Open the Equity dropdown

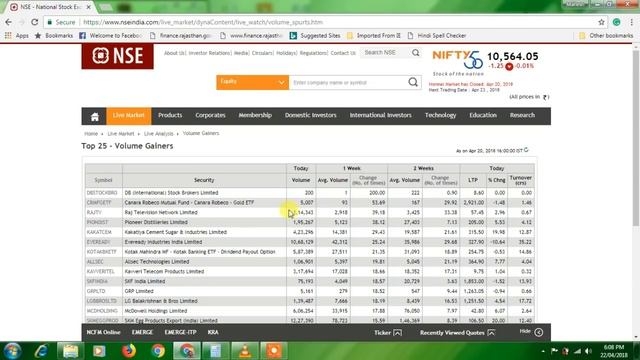pyautogui.click(x=252, y=82)
